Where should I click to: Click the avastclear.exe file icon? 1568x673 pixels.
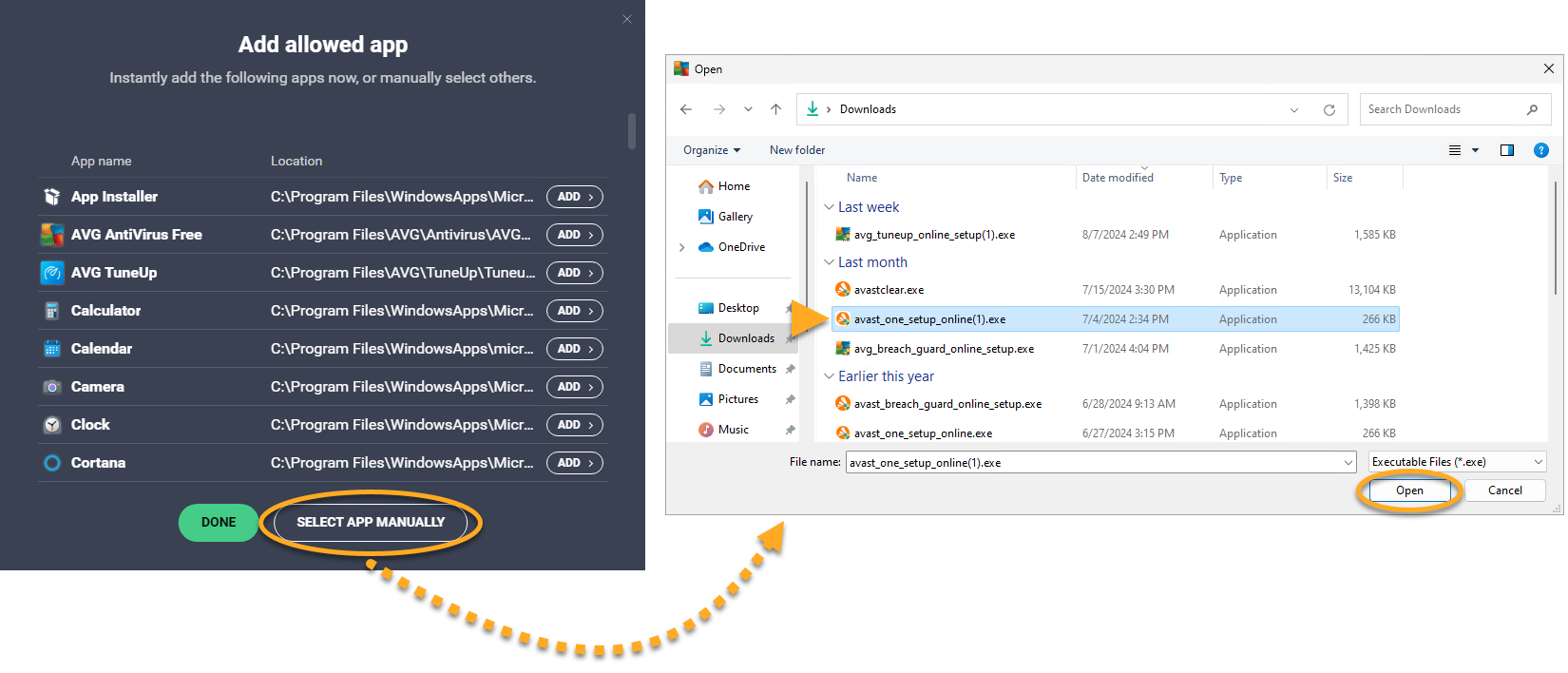point(842,290)
